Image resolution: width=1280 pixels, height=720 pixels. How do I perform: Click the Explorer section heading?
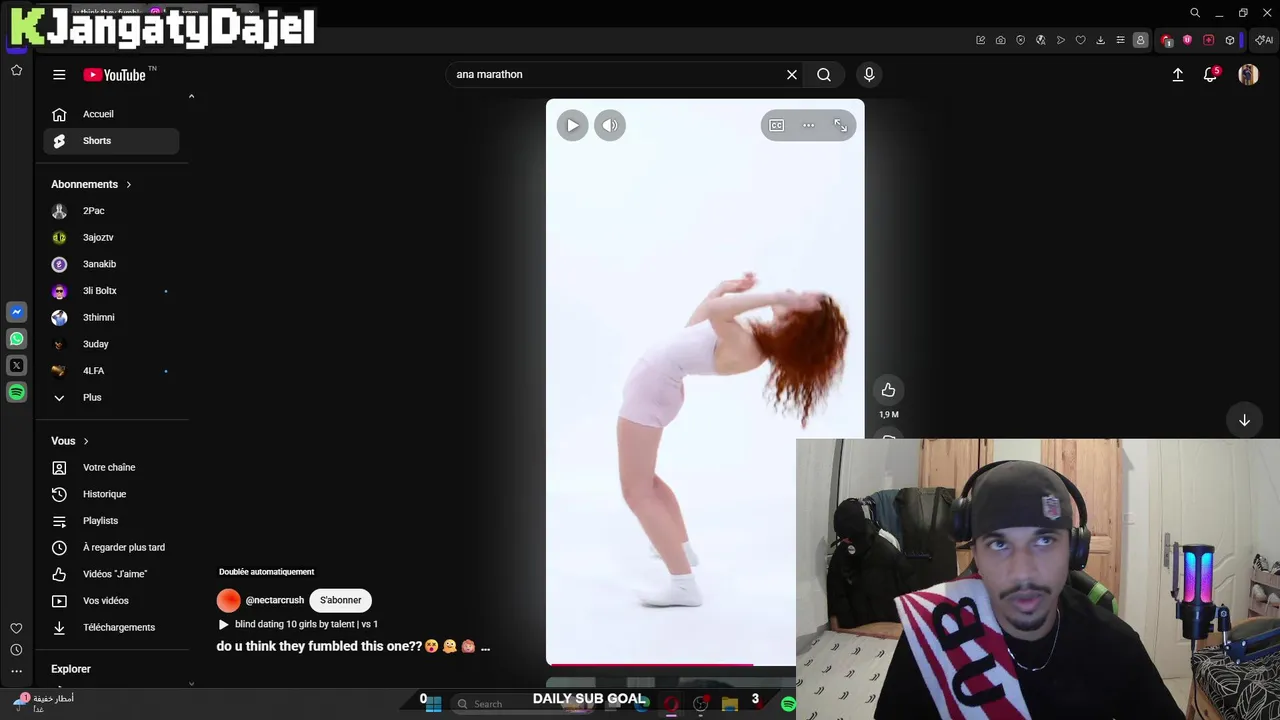[71, 669]
